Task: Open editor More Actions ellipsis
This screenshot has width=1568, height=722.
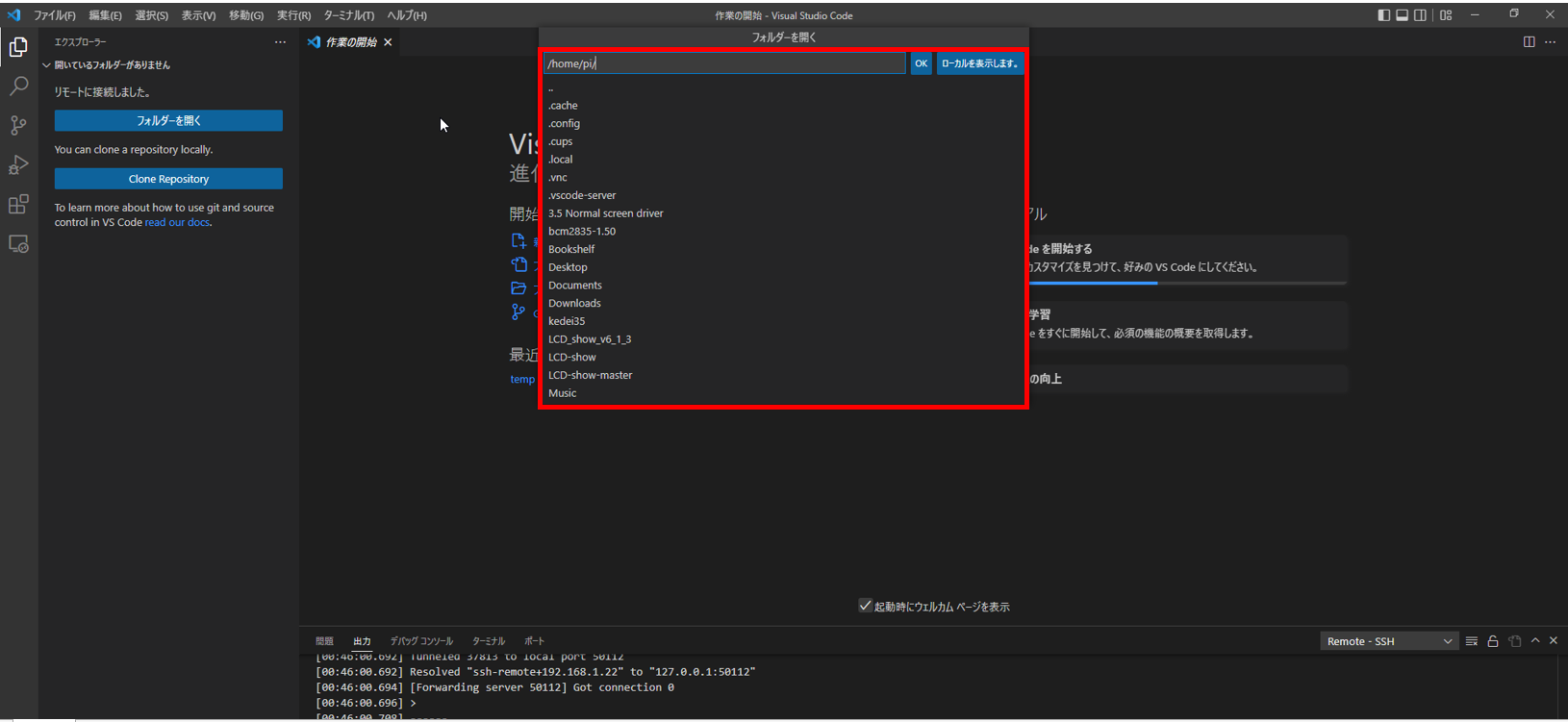Action: tap(1550, 42)
